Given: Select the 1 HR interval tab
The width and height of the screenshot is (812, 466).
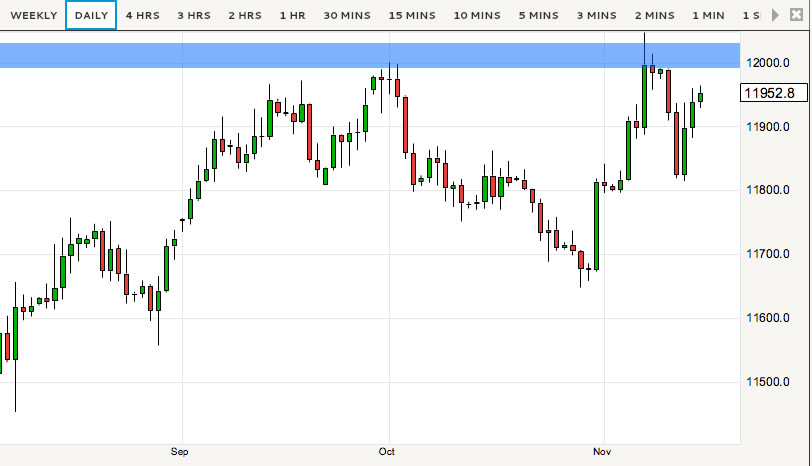Looking at the screenshot, I should (293, 16).
